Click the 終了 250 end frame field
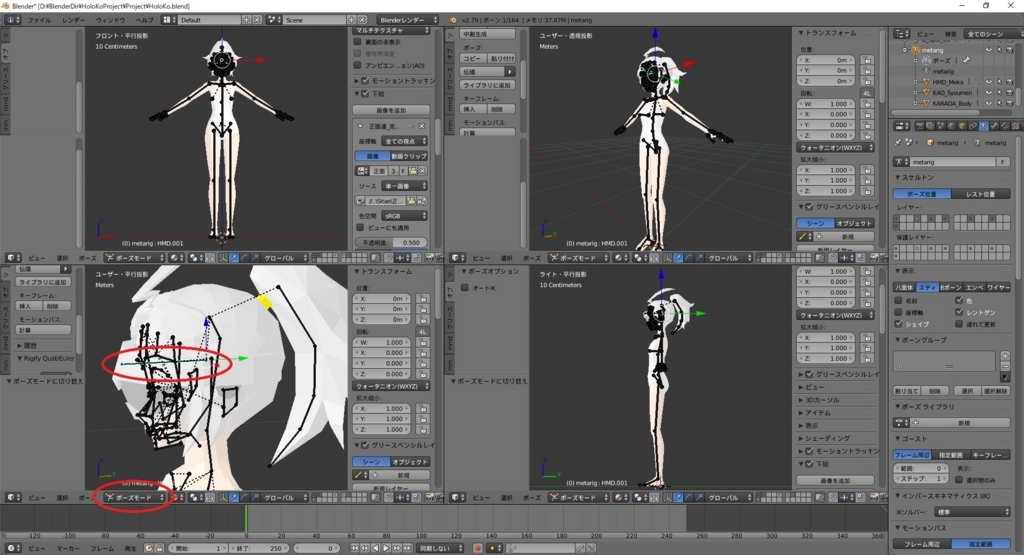Screen dimensions: 1024x555 (260, 548)
